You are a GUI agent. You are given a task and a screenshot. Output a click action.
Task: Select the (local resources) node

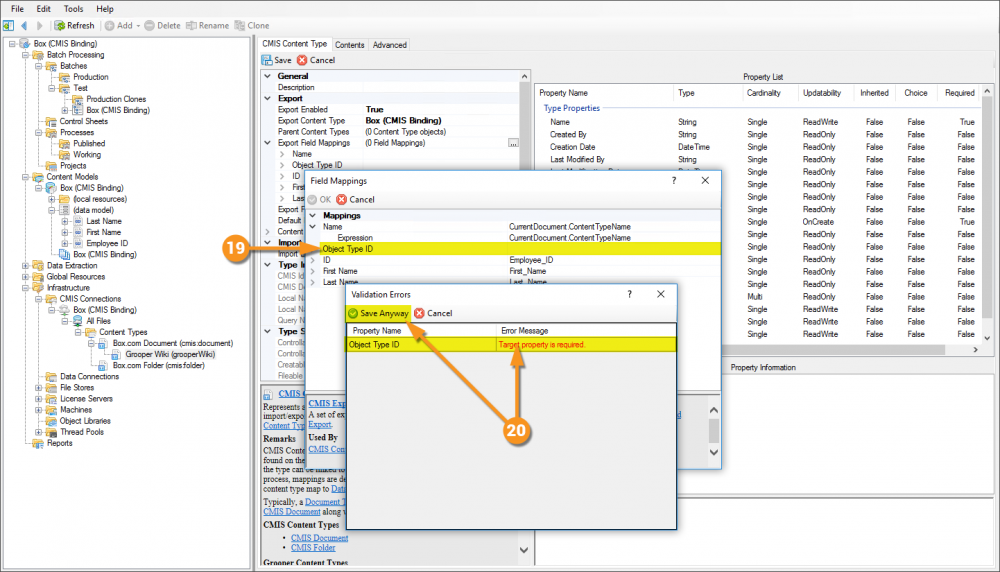[x=99, y=199]
